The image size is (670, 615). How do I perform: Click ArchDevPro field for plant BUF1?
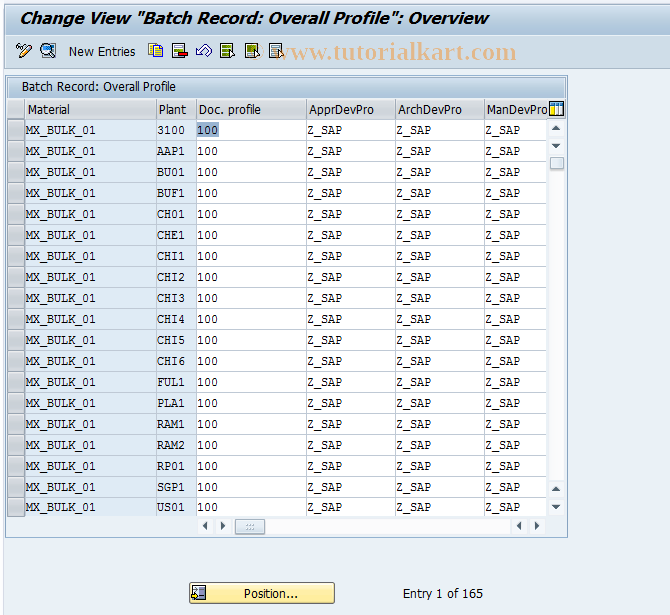coord(440,193)
